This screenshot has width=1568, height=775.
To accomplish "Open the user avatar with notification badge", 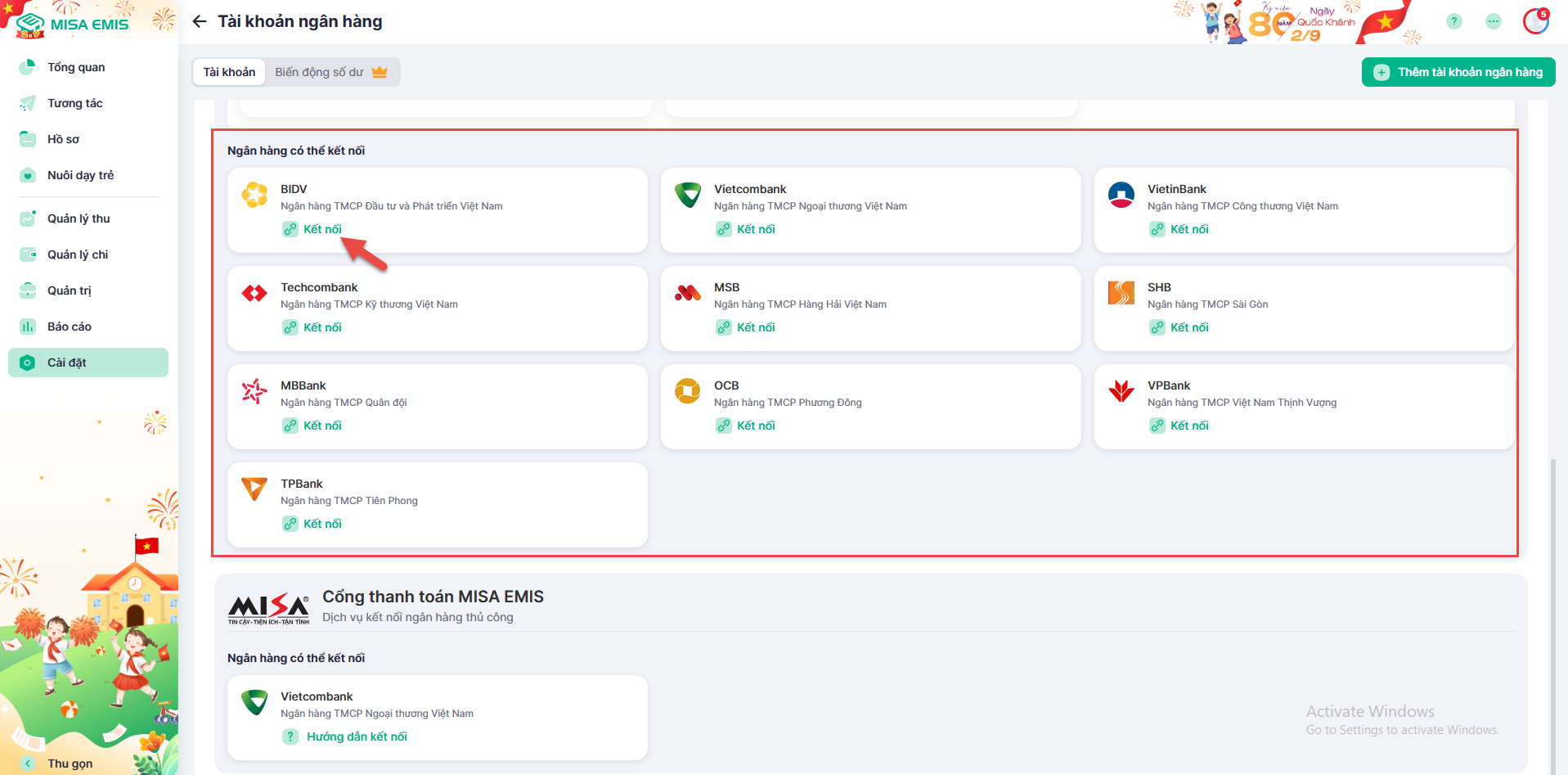I will (x=1536, y=21).
